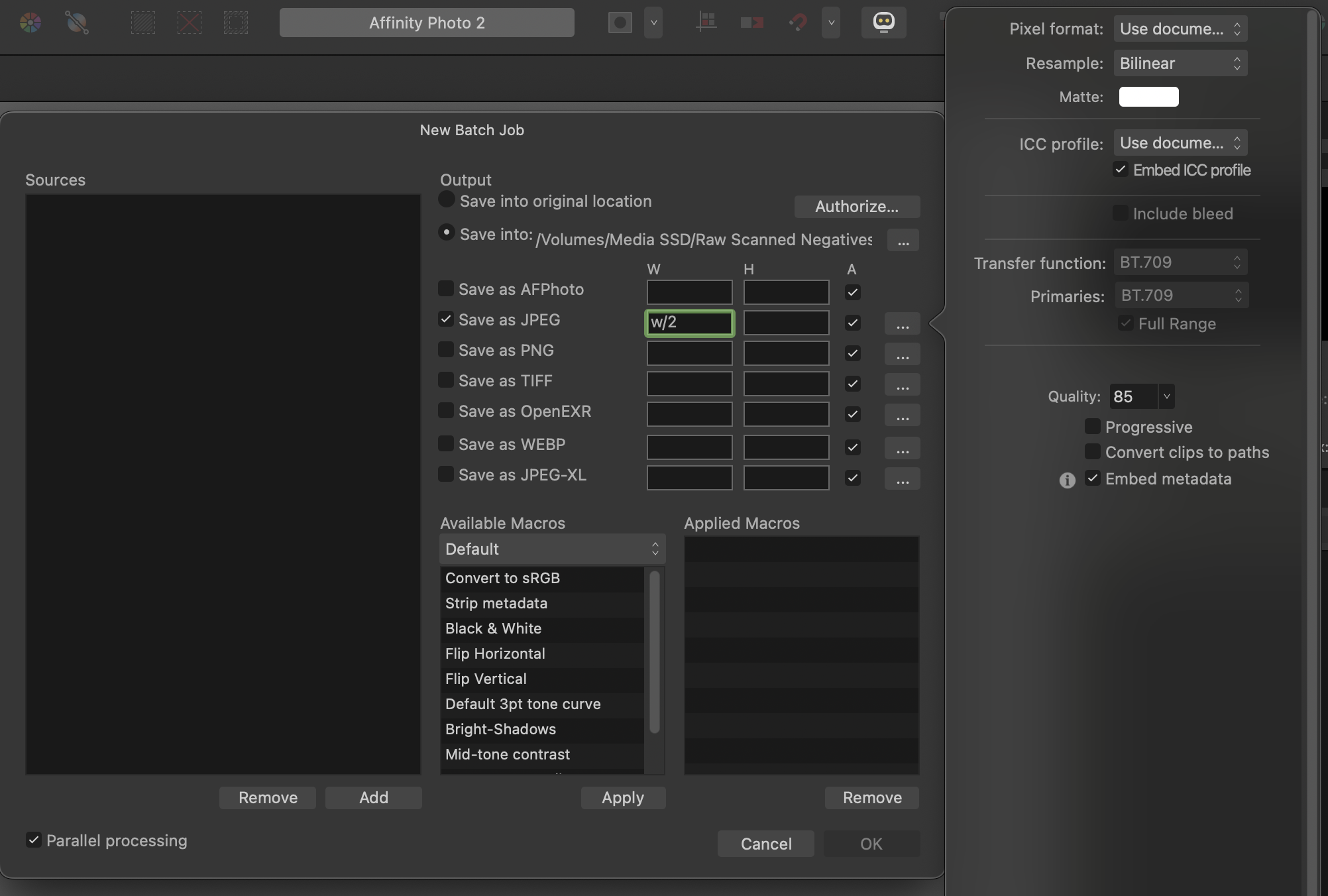Click the red and gray rectangles toolbar icon
1328x896 pixels.
tap(752, 23)
